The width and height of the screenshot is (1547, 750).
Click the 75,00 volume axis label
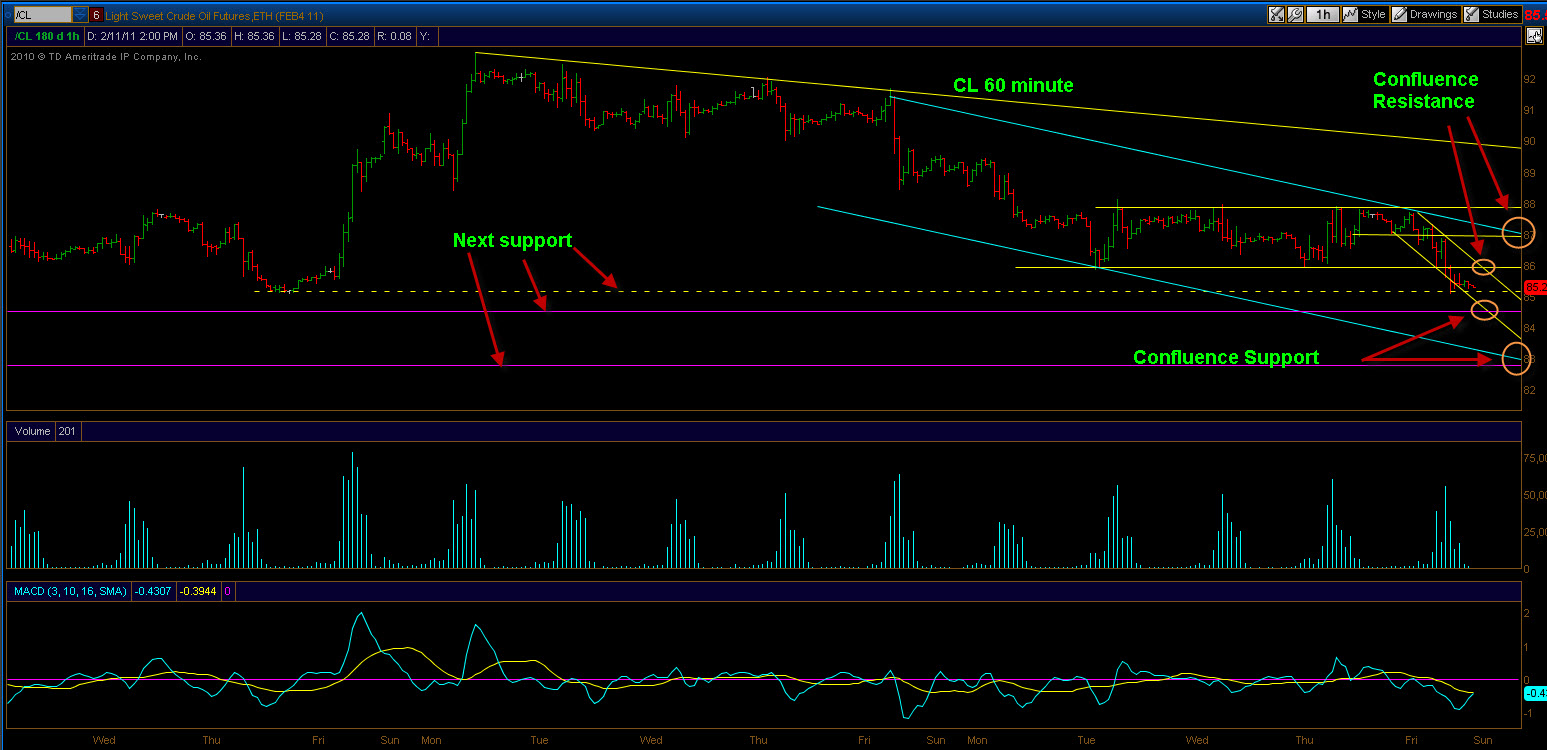point(1535,458)
